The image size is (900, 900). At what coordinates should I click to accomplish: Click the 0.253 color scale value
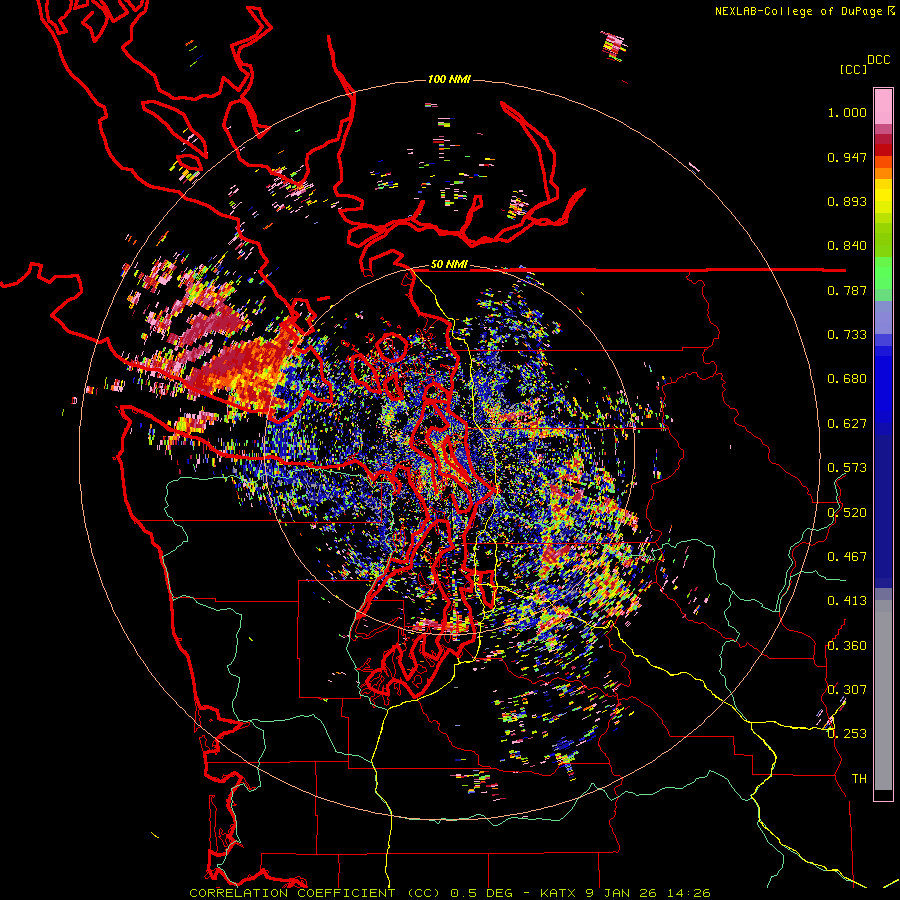(x=847, y=734)
